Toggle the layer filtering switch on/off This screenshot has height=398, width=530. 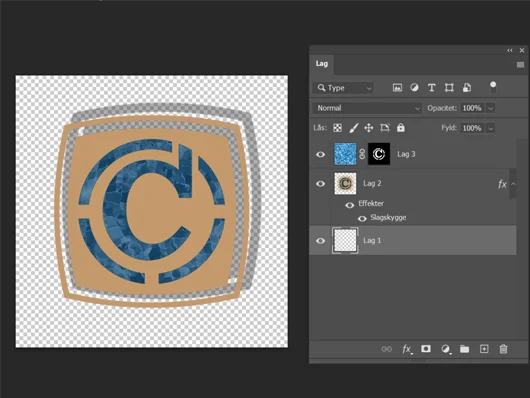click(x=493, y=87)
